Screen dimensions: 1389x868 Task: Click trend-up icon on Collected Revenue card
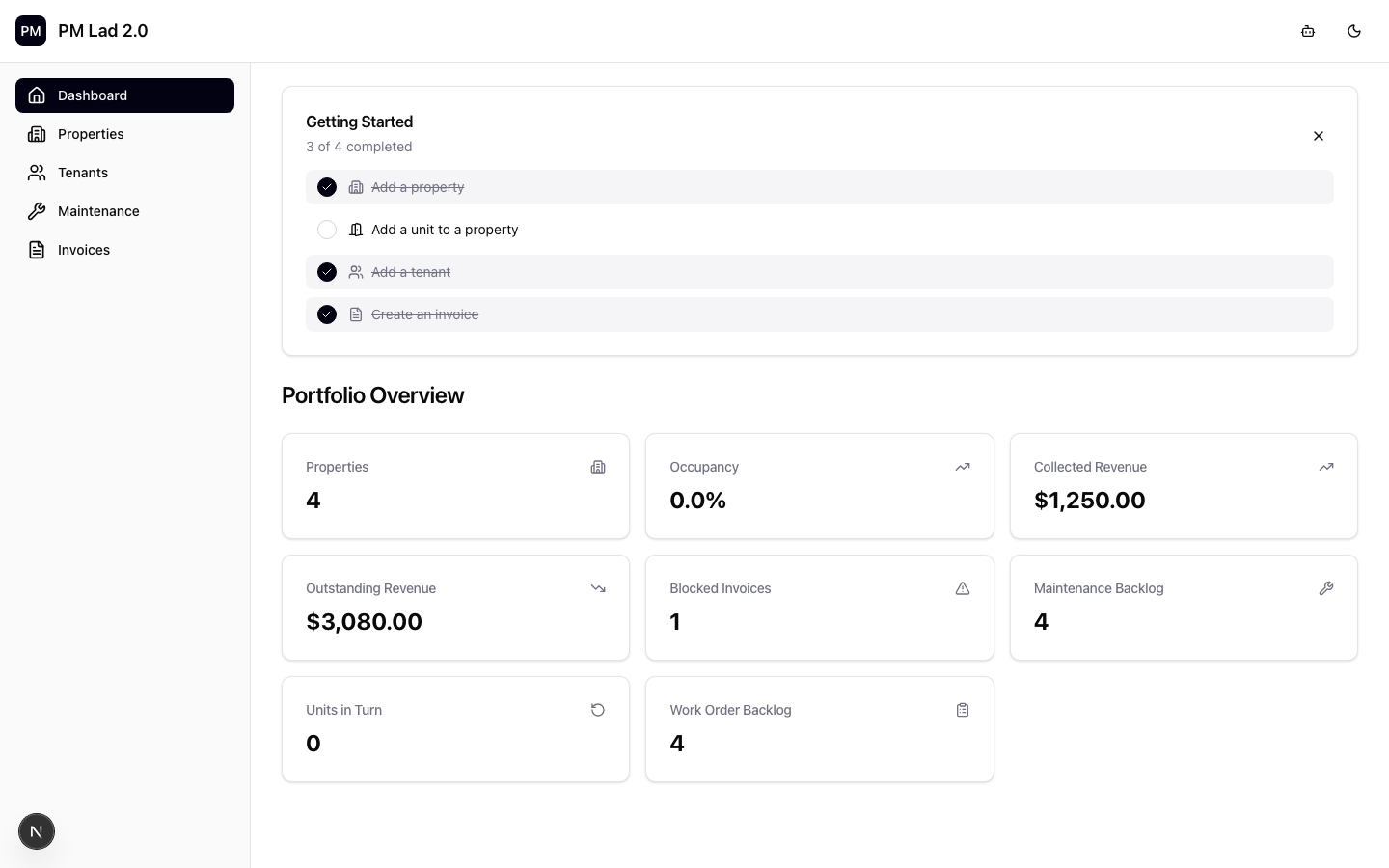(x=1326, y=467)
